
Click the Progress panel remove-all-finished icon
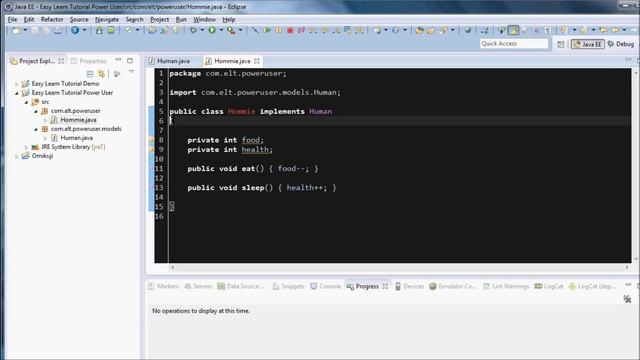(627, 299)
